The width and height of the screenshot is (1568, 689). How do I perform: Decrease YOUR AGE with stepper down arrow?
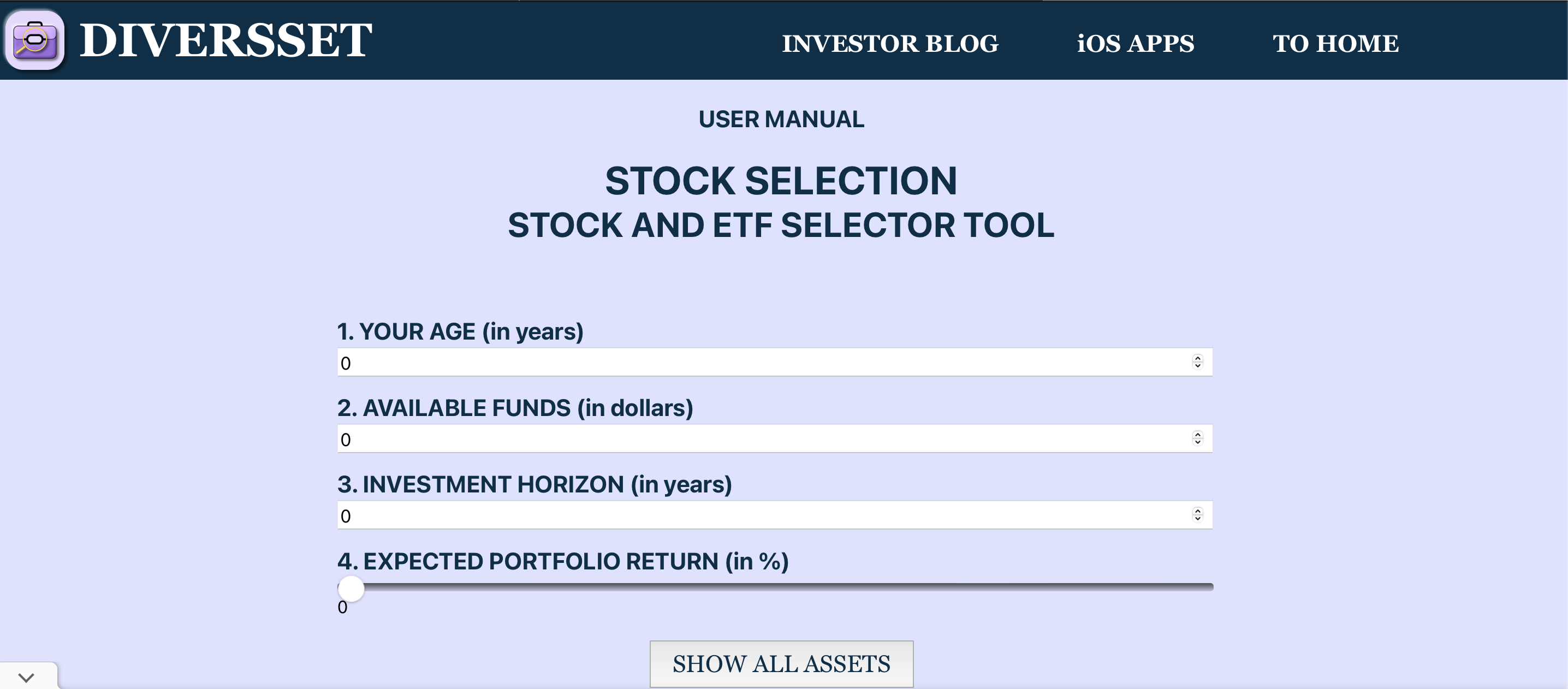(1197, 366)
